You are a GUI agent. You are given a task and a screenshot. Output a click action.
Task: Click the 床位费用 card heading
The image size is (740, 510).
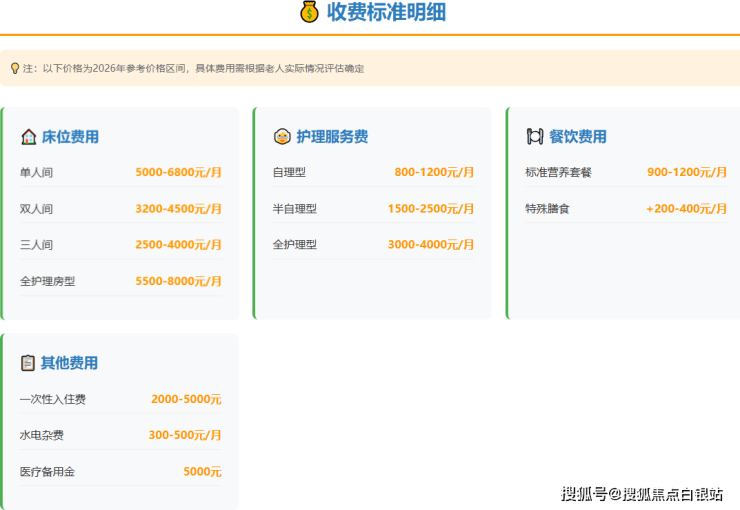point(70,137)
